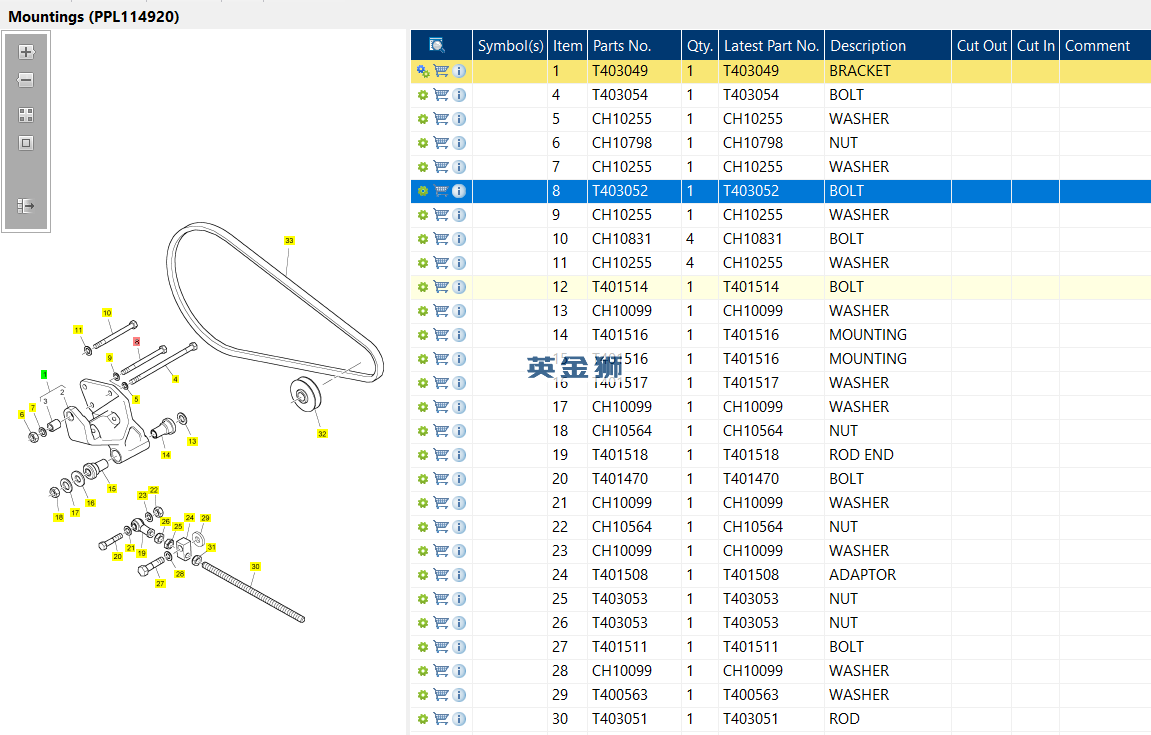Select callout 30 rod in diagram
The image size is (1151, 735).
(255, 567)
